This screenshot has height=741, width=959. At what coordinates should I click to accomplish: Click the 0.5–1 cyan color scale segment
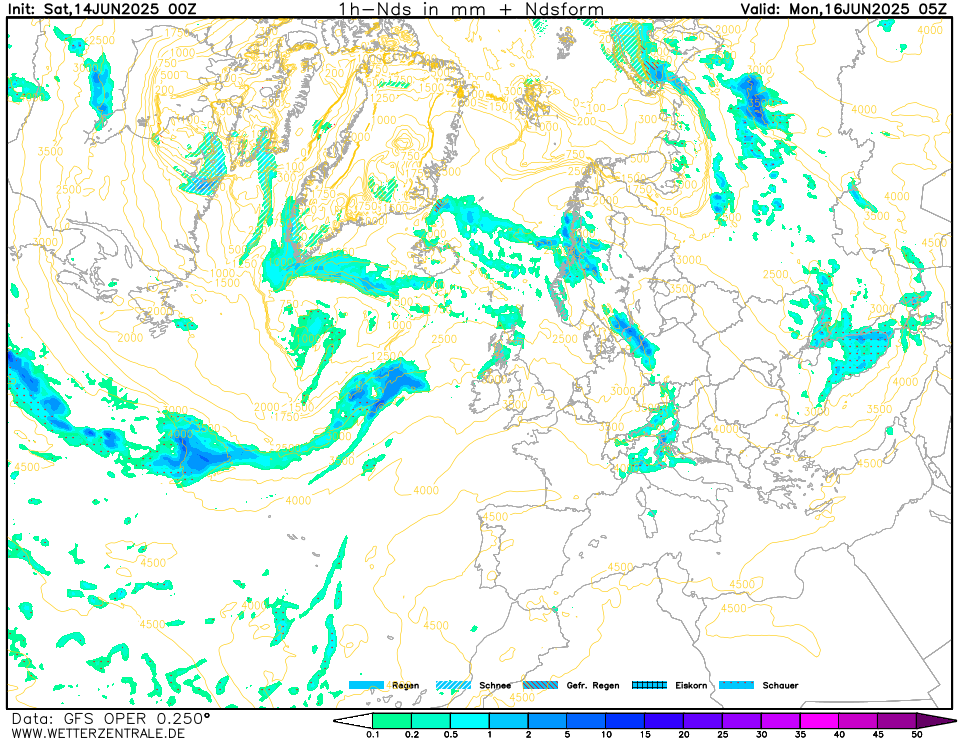pyautogui.click(x=470, y=721)
